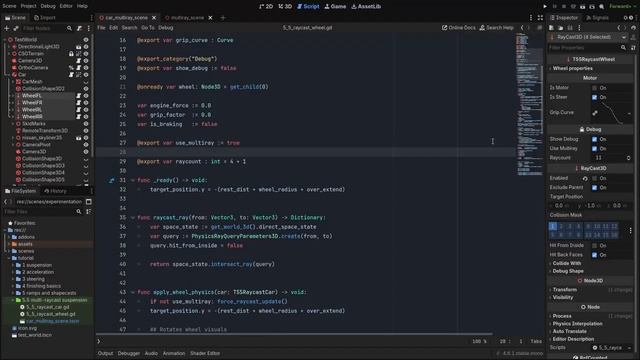This screenshot has height=360, width=640.
Task: Open script icon on Camera3D node
Action: pyautogui.click(x=79, y=60)
